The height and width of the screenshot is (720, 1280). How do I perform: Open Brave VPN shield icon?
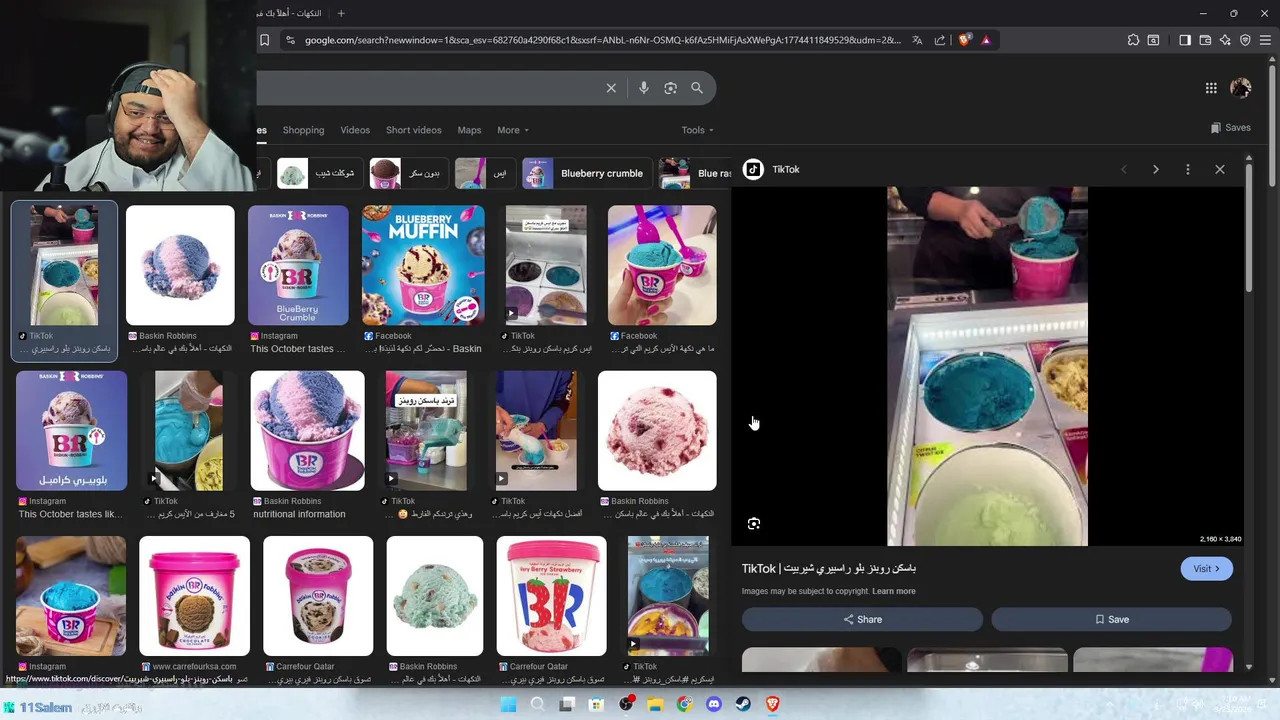click(x=1245, y=40)
